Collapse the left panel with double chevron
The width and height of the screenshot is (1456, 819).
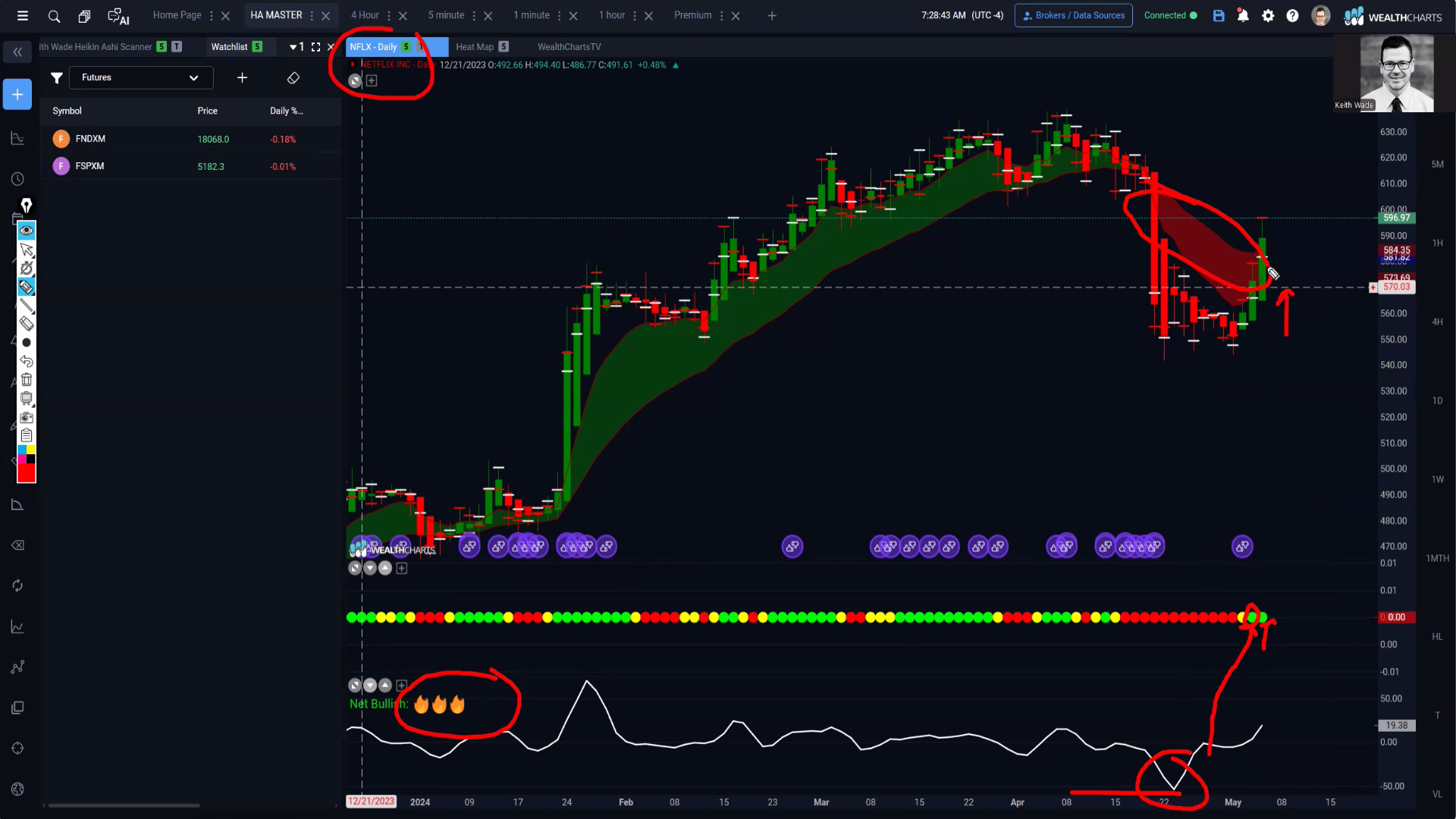17,52
